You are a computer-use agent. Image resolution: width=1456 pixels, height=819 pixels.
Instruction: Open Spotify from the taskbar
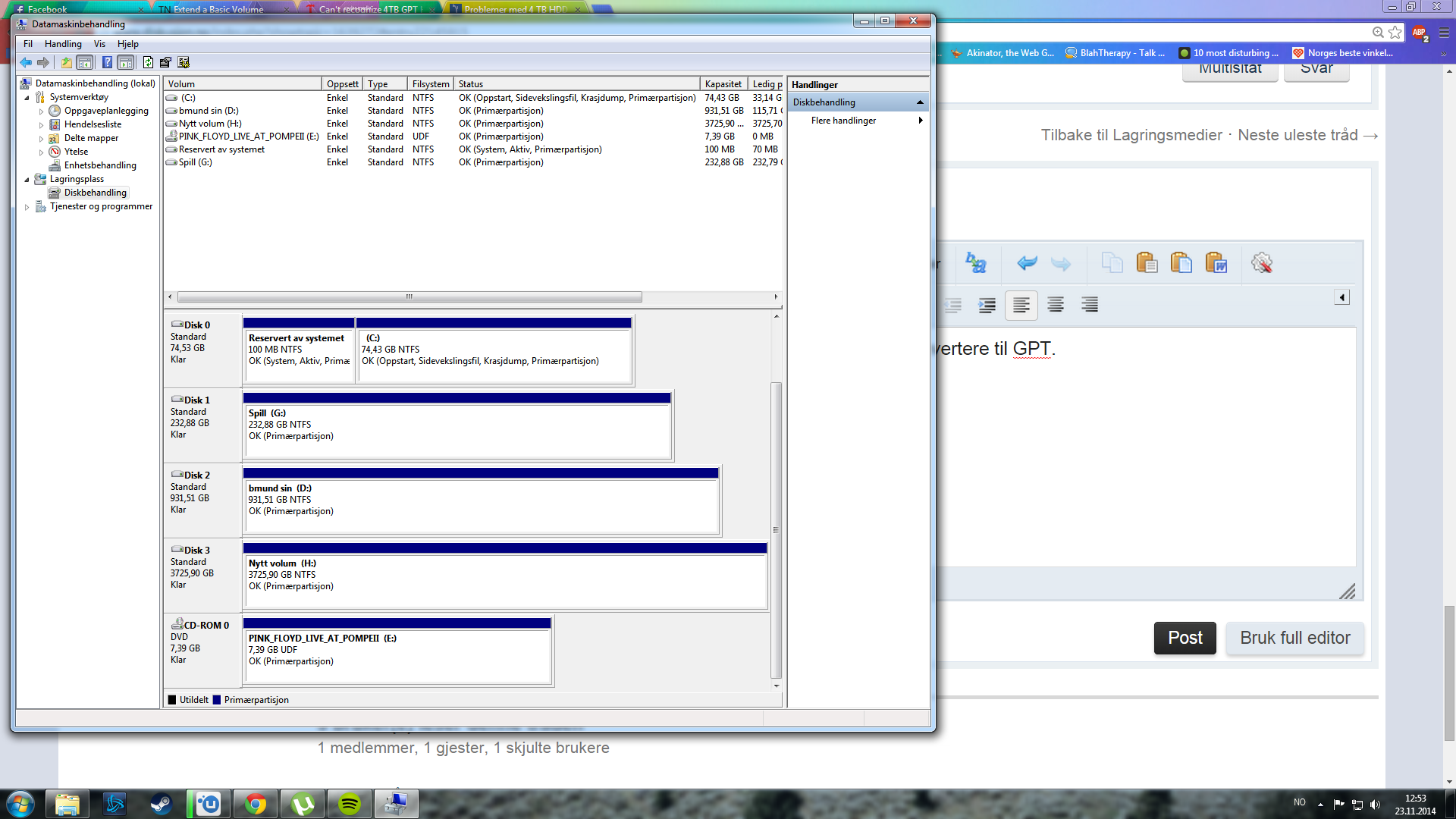pyautogui.click(x=350, y=804)
